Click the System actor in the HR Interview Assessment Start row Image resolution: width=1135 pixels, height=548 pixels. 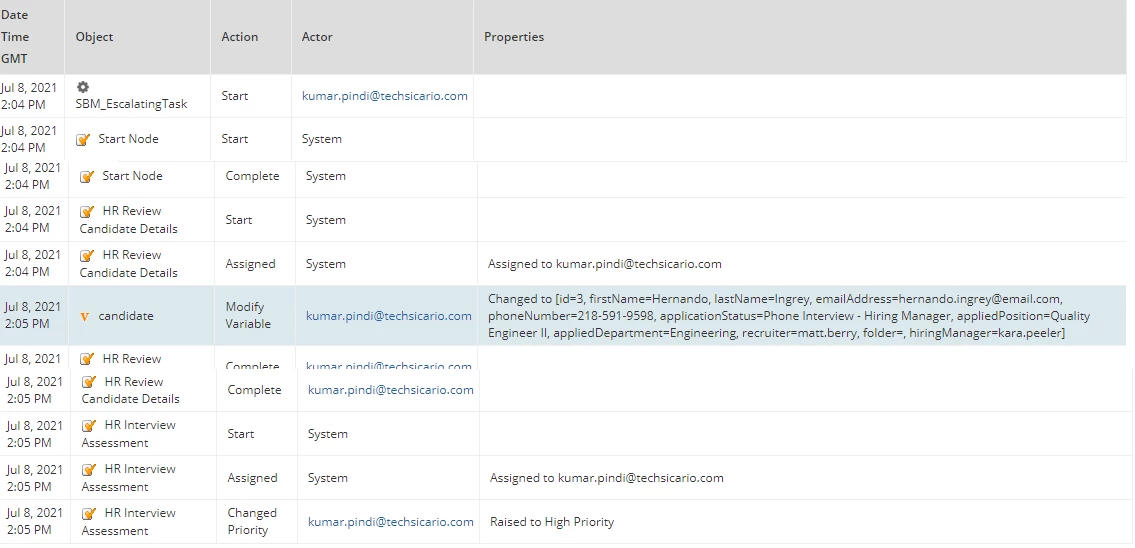328,434
